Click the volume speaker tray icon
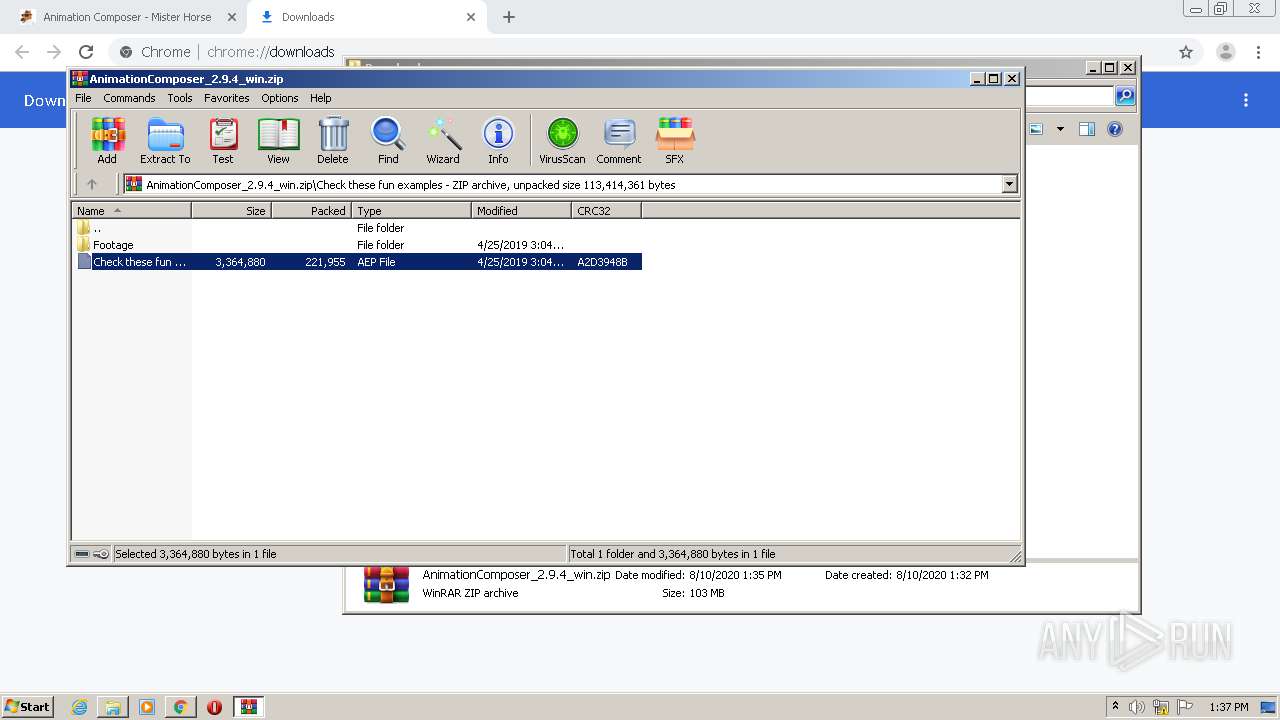 click(x=1137, y=707)
